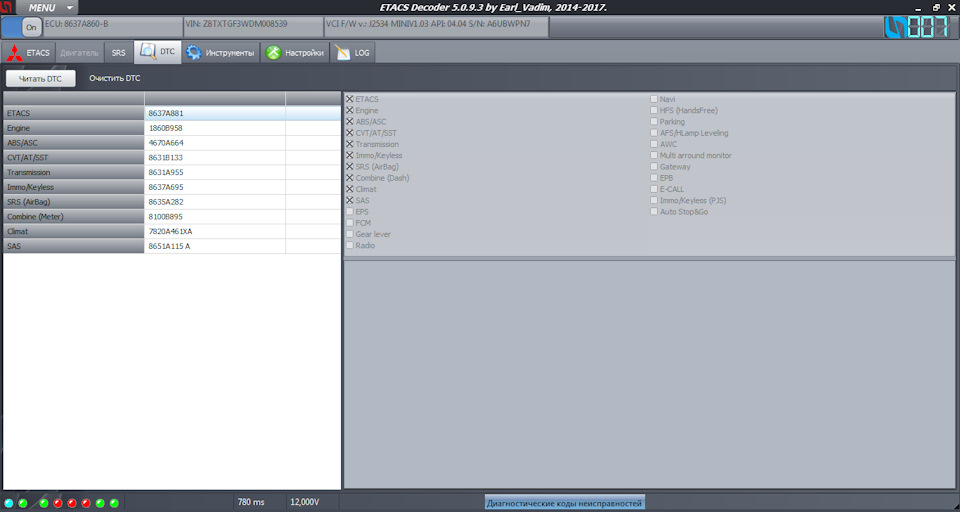Viewport: 960px width, 512px height.
Task: Click part number 8631A955
Action: (x=166, y=172)
